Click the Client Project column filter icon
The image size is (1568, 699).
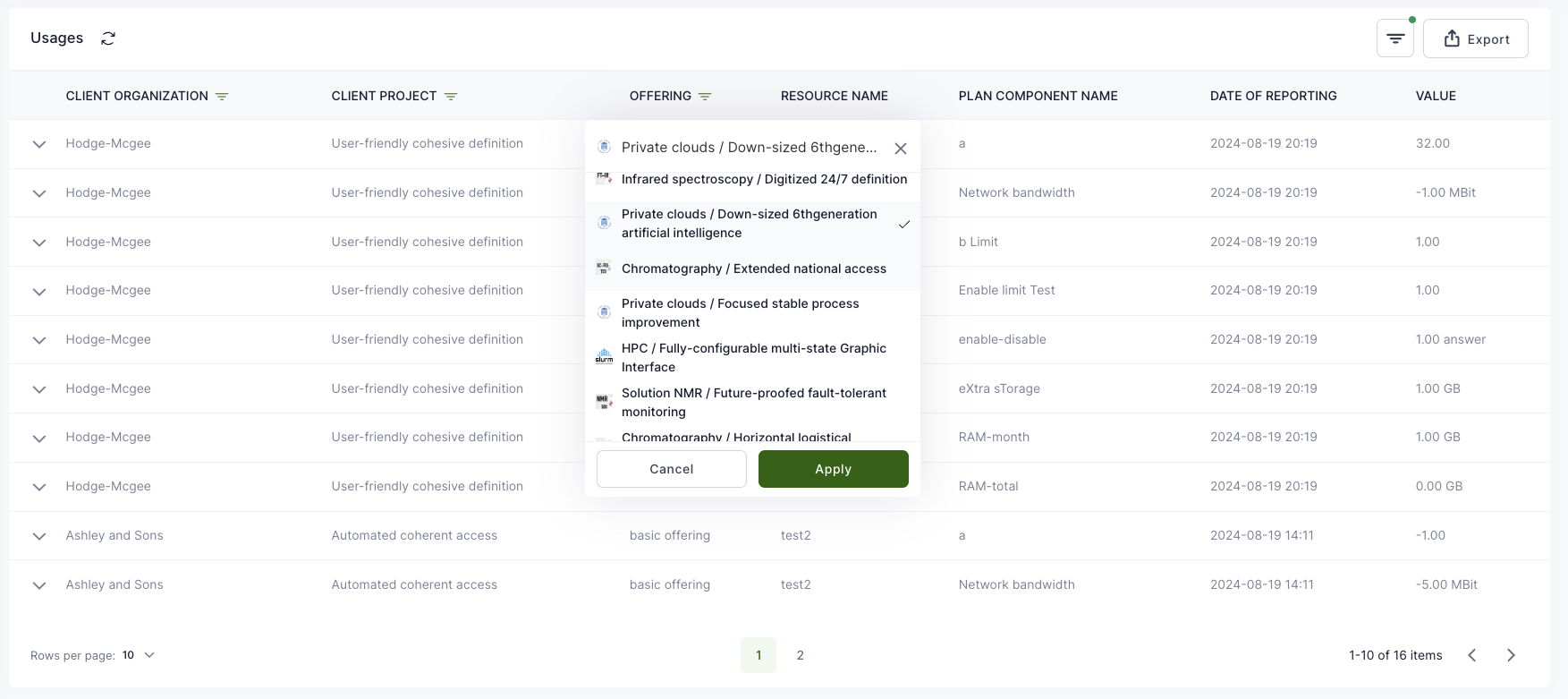pyautogui.click(x=451, y=97)
